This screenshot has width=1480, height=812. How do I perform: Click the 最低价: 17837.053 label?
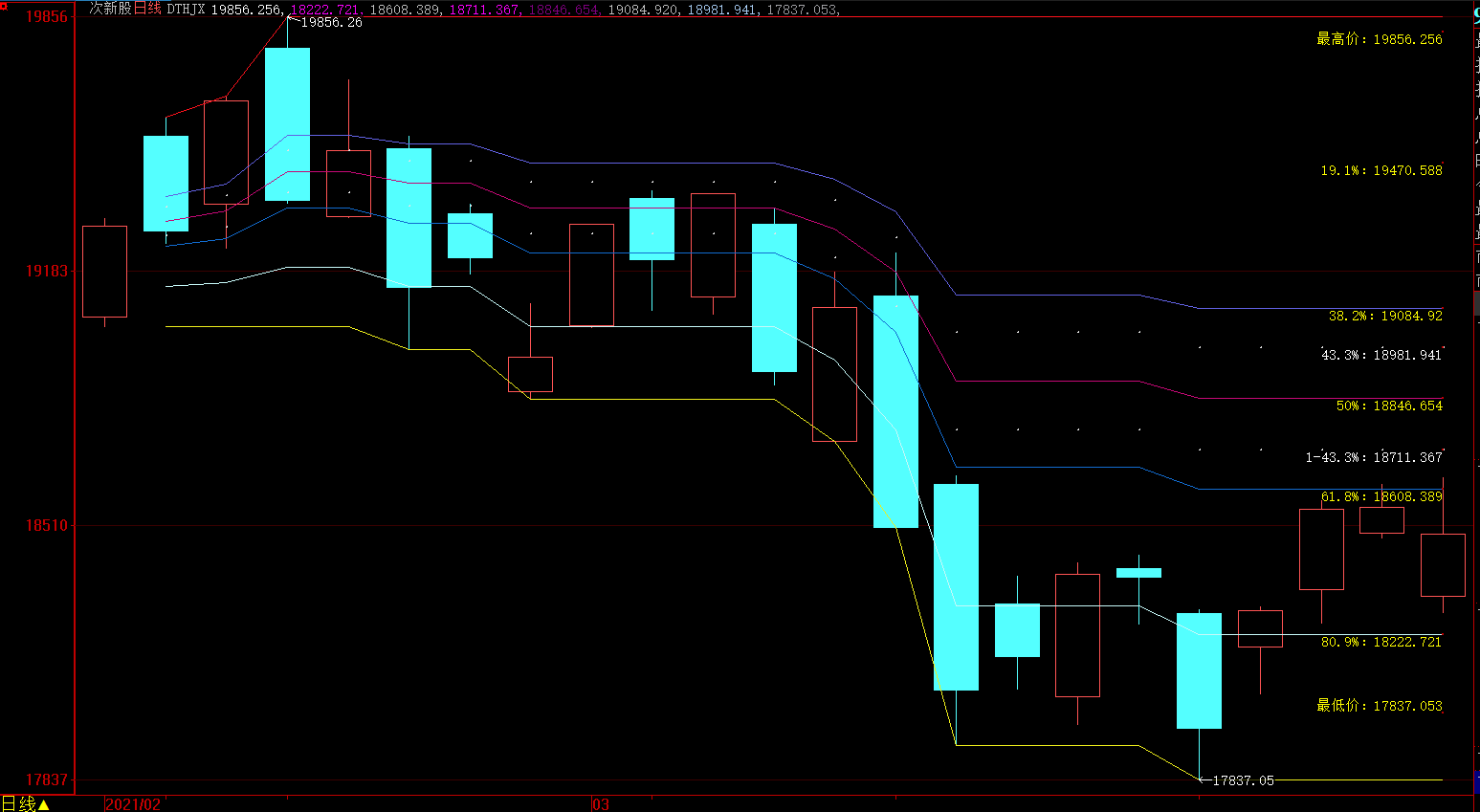coord(1379,705)
